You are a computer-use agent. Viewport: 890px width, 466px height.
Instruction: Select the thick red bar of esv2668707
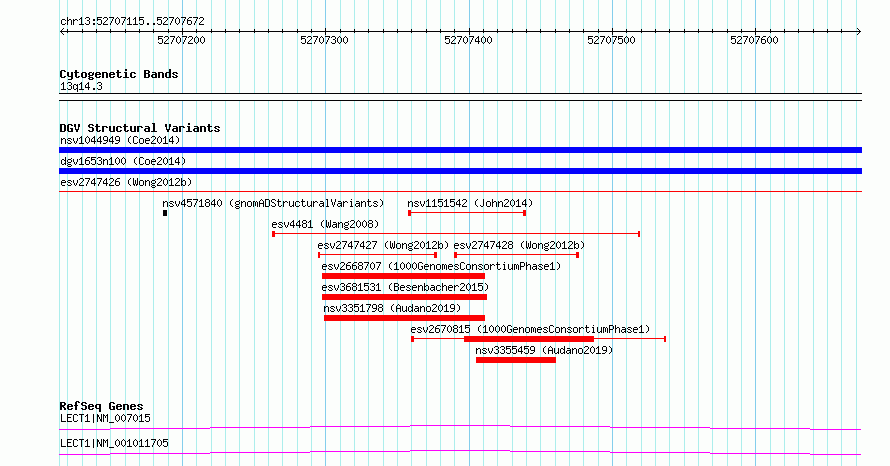[404, 276]
